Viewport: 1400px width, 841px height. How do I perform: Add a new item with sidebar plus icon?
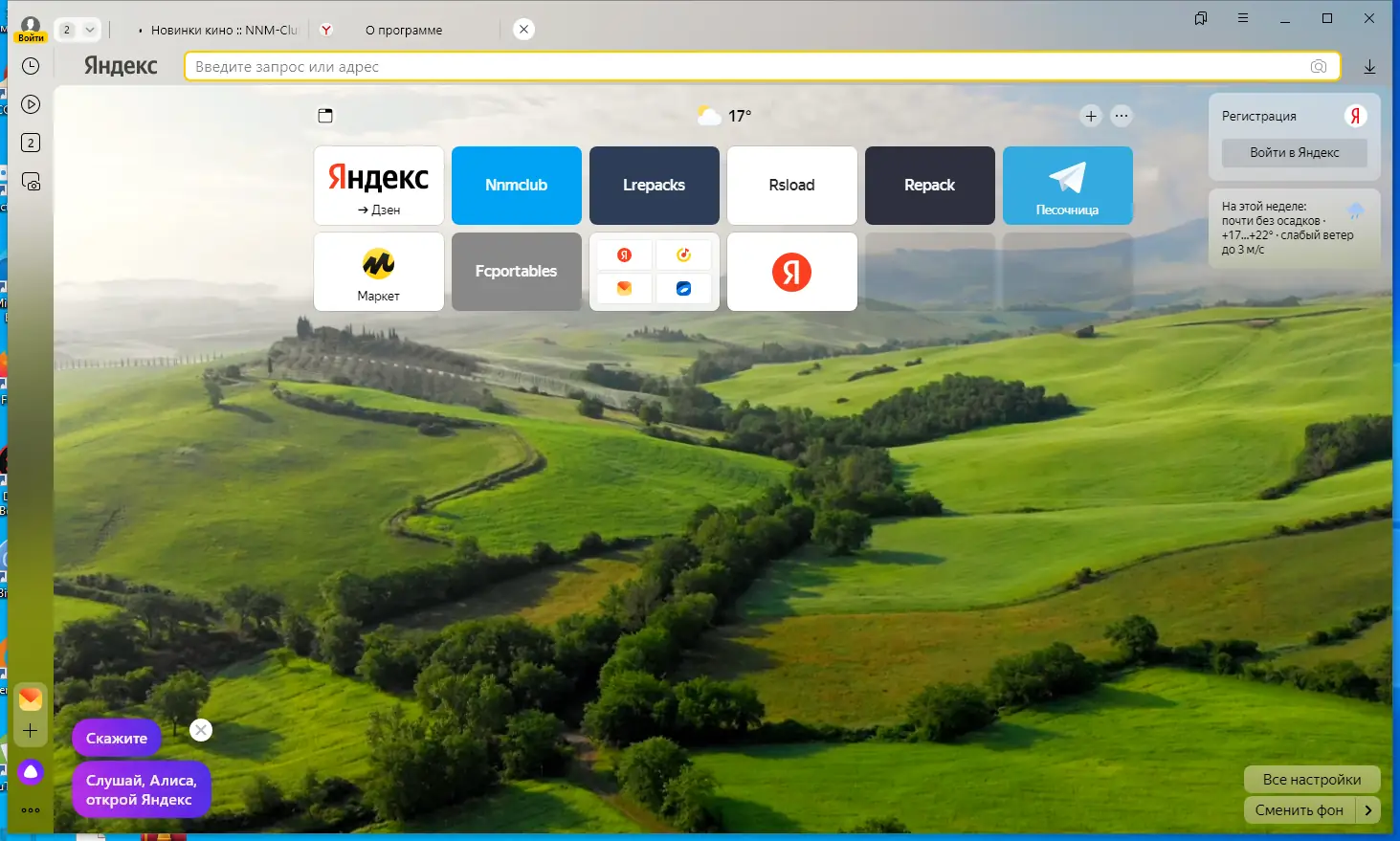(x=31, y=732)
